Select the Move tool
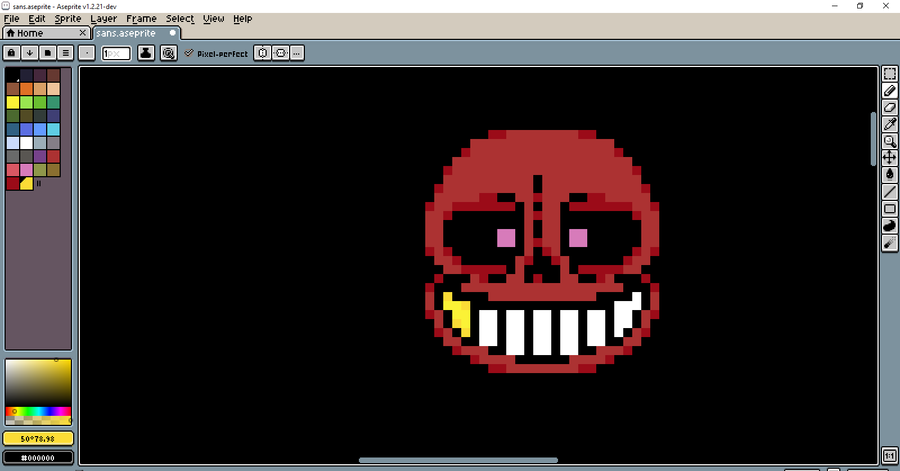Viewport: 900px width, 471px height. [x=889, y=158]
